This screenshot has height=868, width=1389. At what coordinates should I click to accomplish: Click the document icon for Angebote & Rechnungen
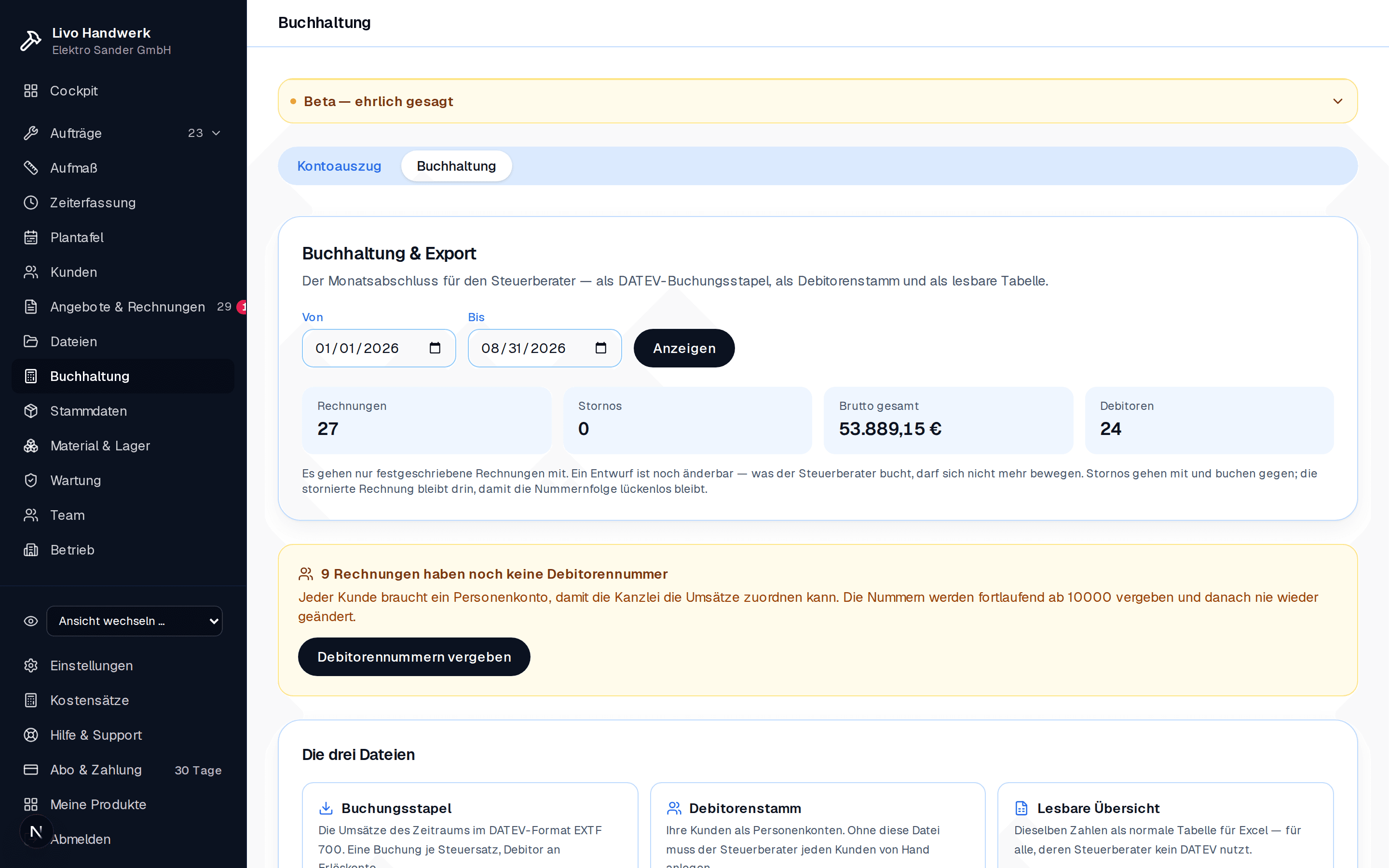point(31,307)
